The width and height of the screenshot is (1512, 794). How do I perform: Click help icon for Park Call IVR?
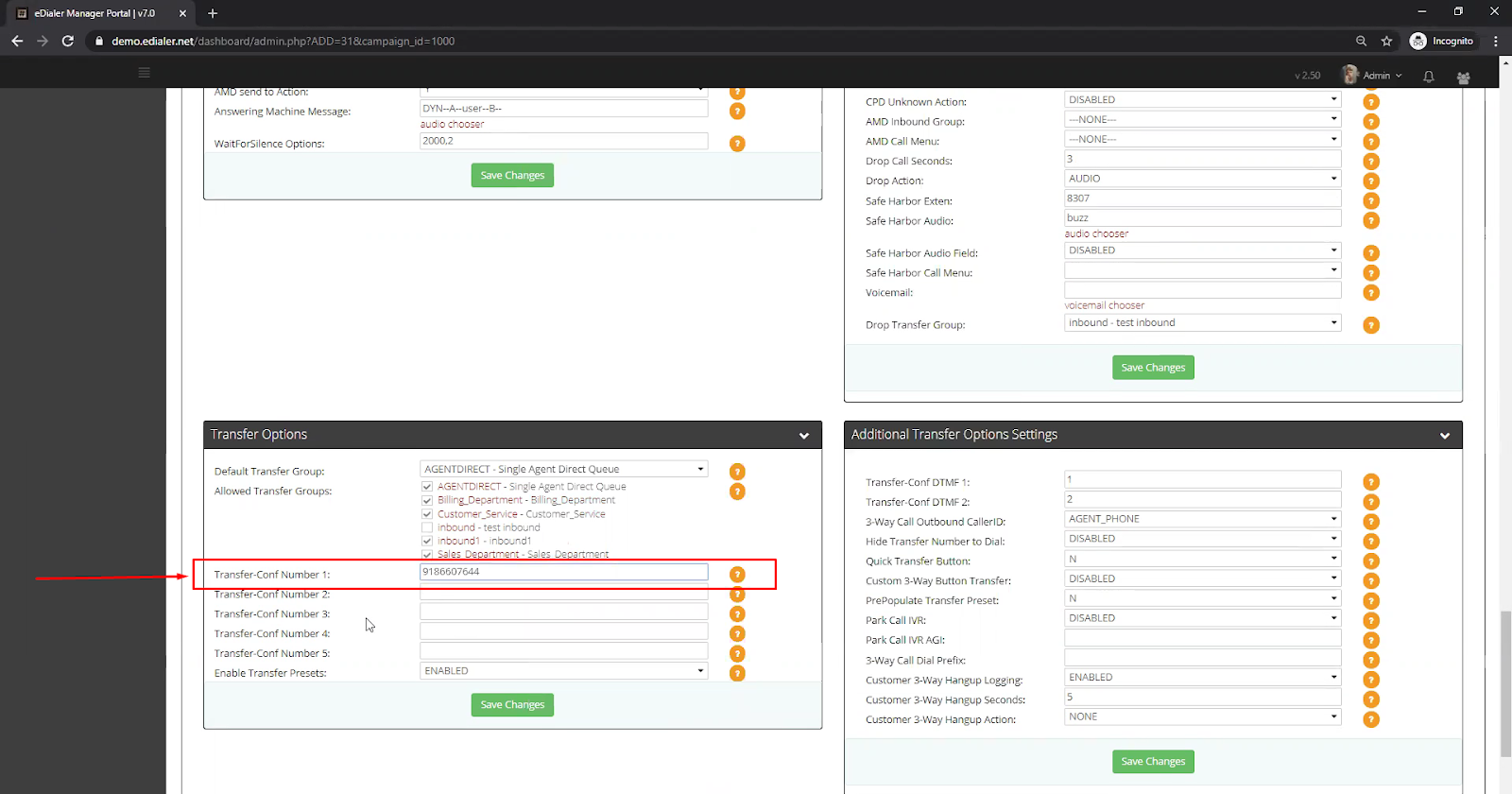point(1371,621)
